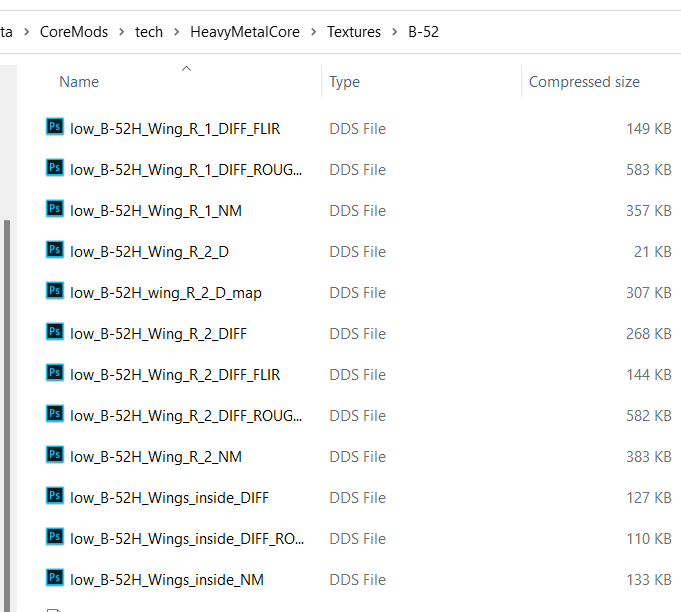Select truncated file low_B-52H_Wings_inside_DIFF_RO...

click(x=187, y=539)
